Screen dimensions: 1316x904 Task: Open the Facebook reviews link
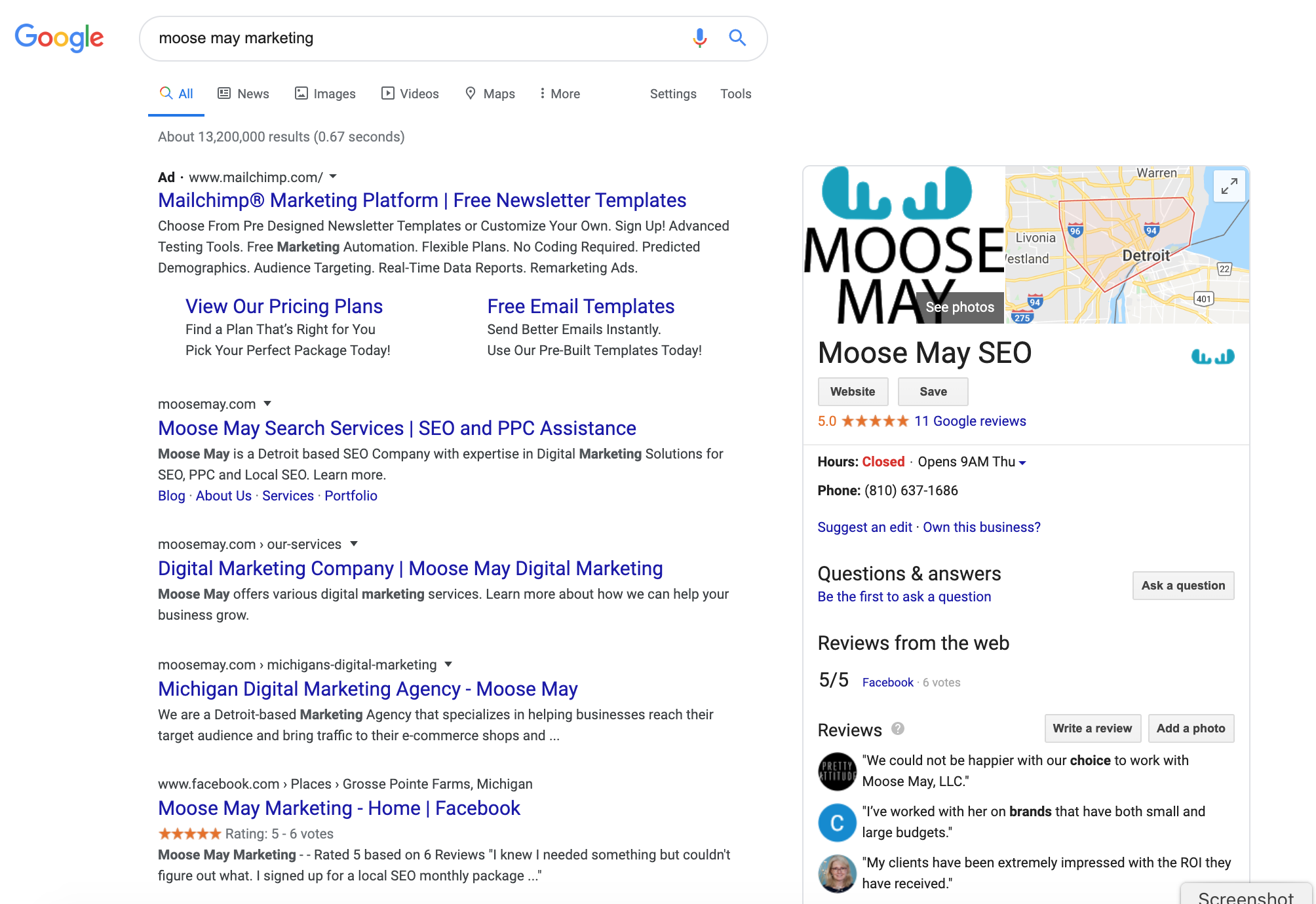[887, 683]
